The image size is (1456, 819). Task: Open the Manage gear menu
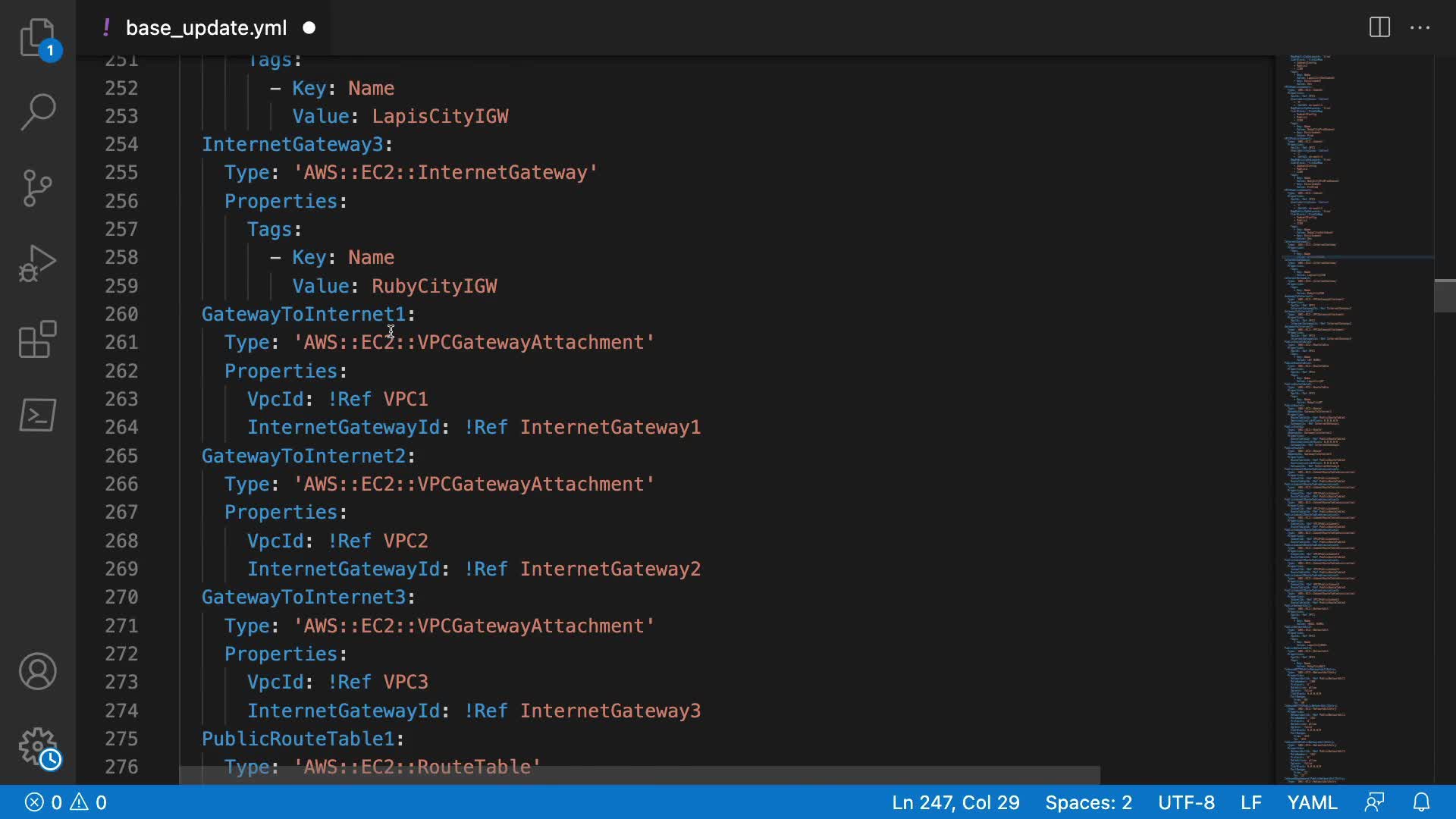pos(37,747)
